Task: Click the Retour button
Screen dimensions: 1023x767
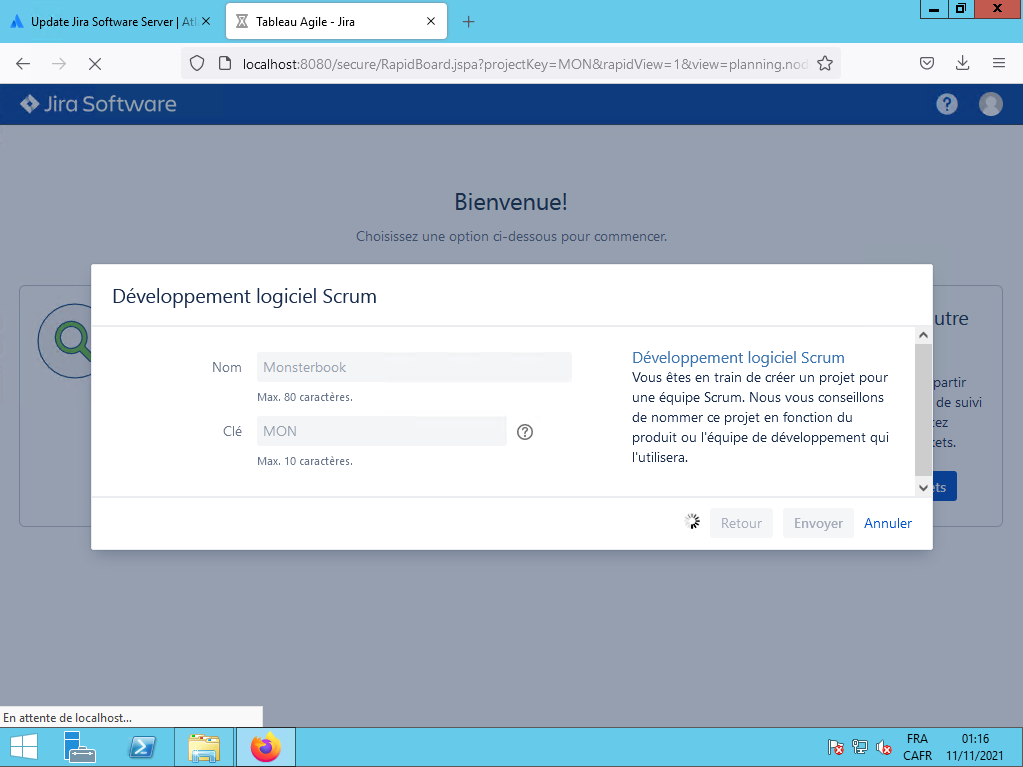Action: pyautogui.click(x=741, y=523)
